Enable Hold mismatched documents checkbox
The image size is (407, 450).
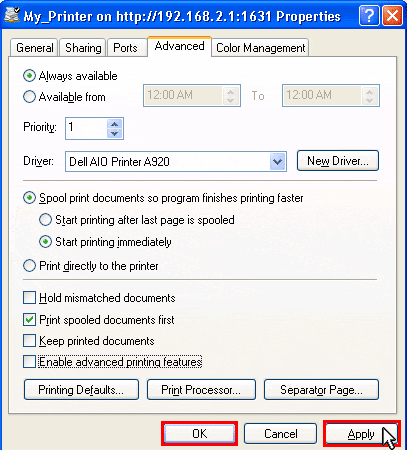tap(29, 298)
